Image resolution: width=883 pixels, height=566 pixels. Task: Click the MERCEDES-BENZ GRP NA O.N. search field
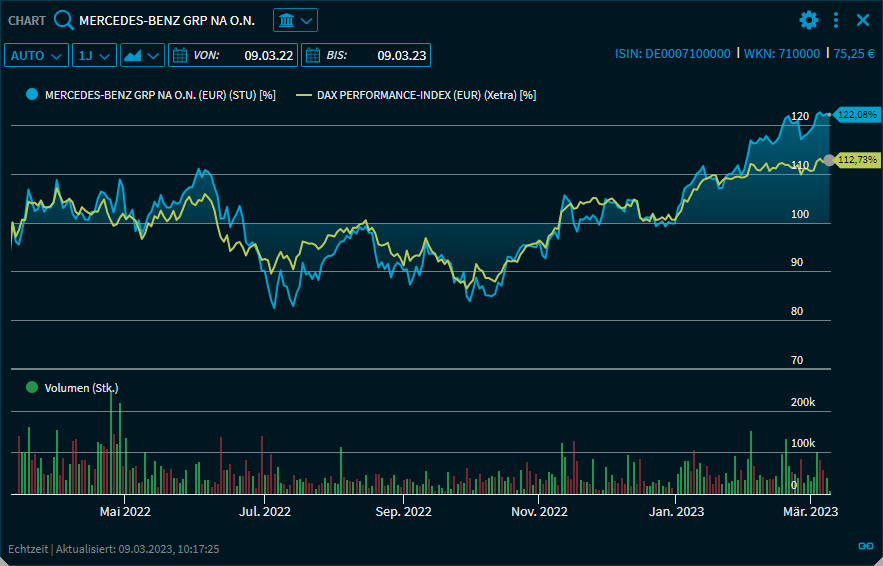click(x=166, y=20)
